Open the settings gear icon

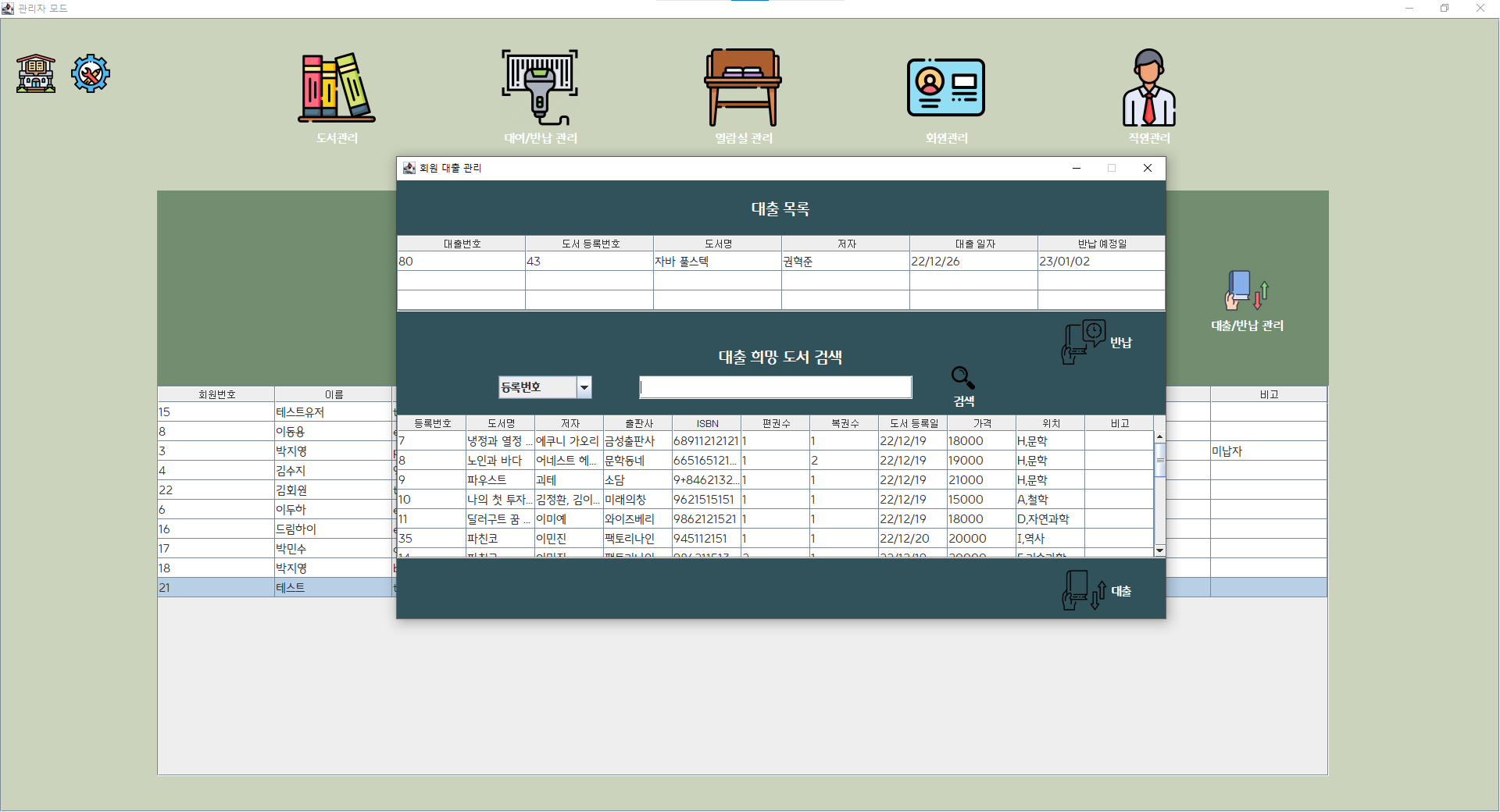[x=90, y=73]
